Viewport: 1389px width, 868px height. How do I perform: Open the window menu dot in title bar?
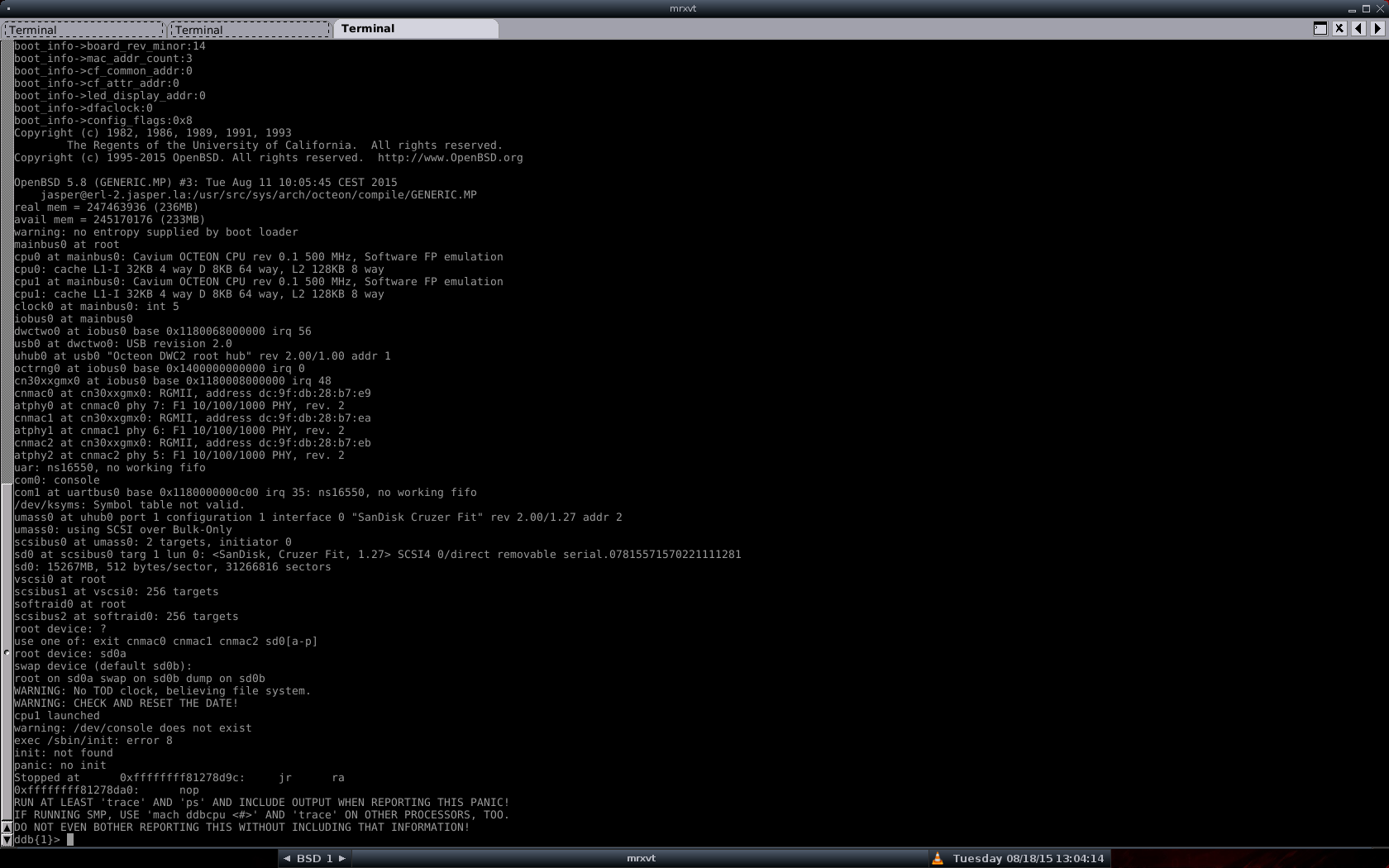[8, 8]
